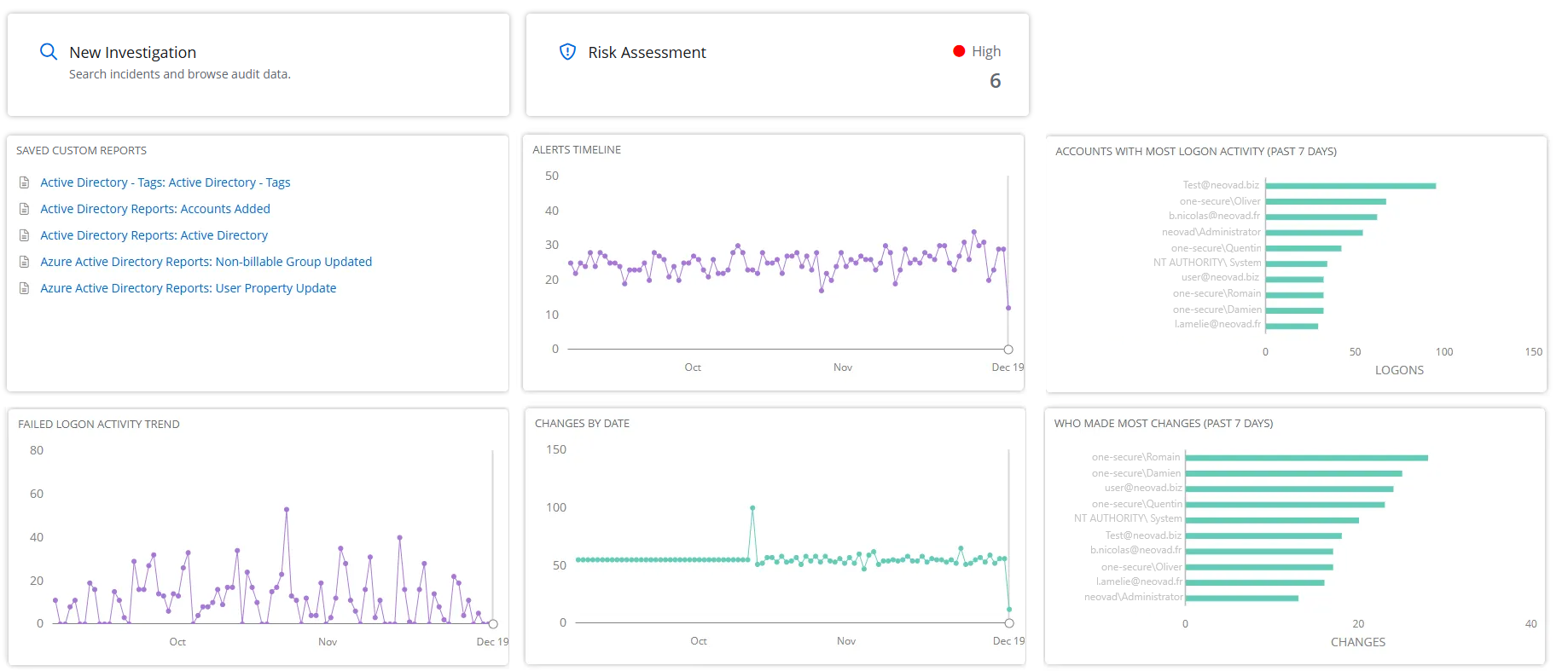
Task: Click one-secure\Romain bar in changes chart
Action: click(1305, 458)
